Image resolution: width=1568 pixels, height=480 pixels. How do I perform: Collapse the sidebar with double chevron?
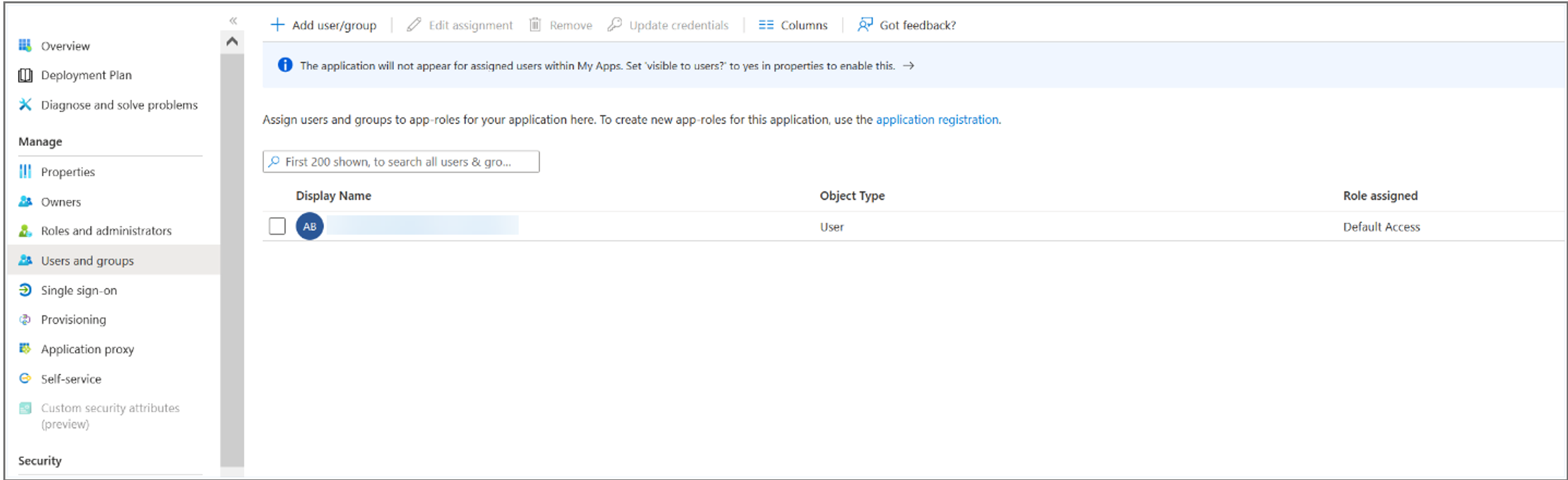click(x=233, y=21)
